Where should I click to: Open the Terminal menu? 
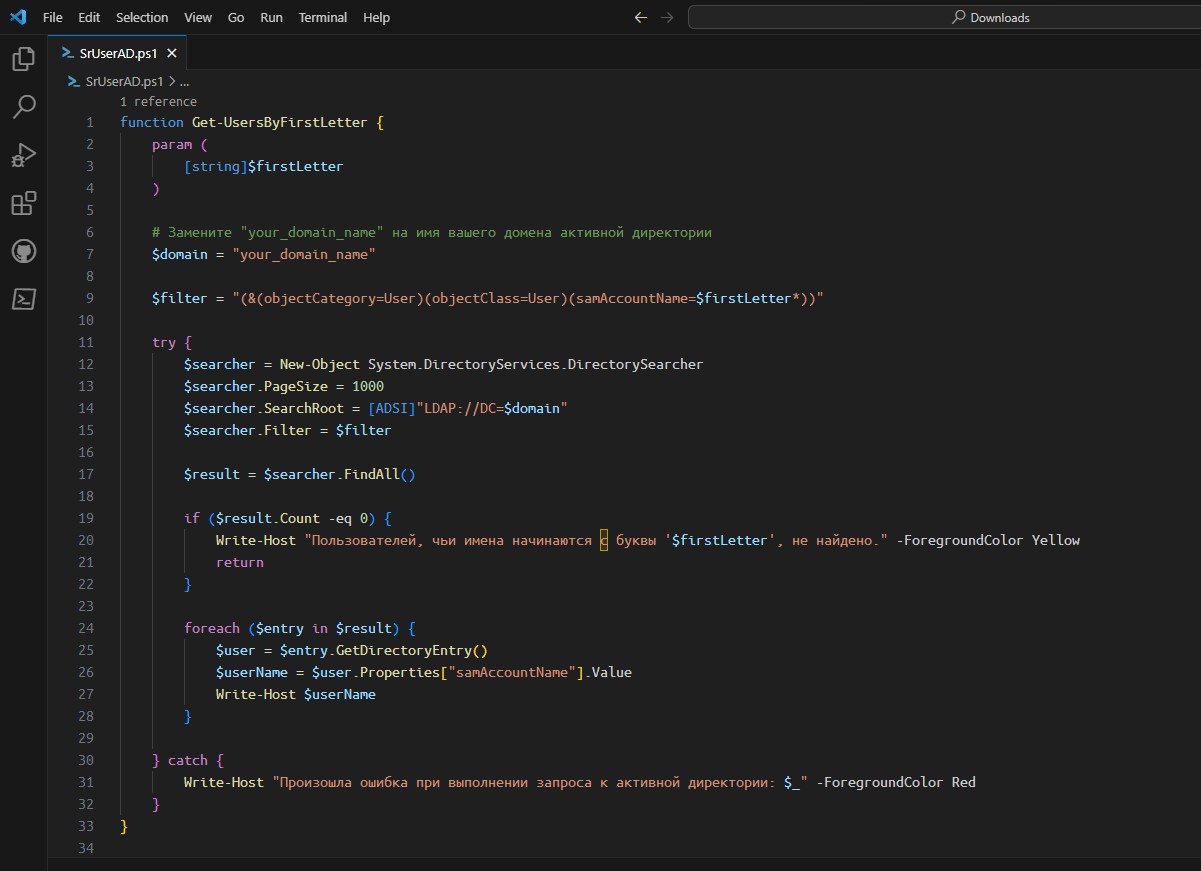322,17
